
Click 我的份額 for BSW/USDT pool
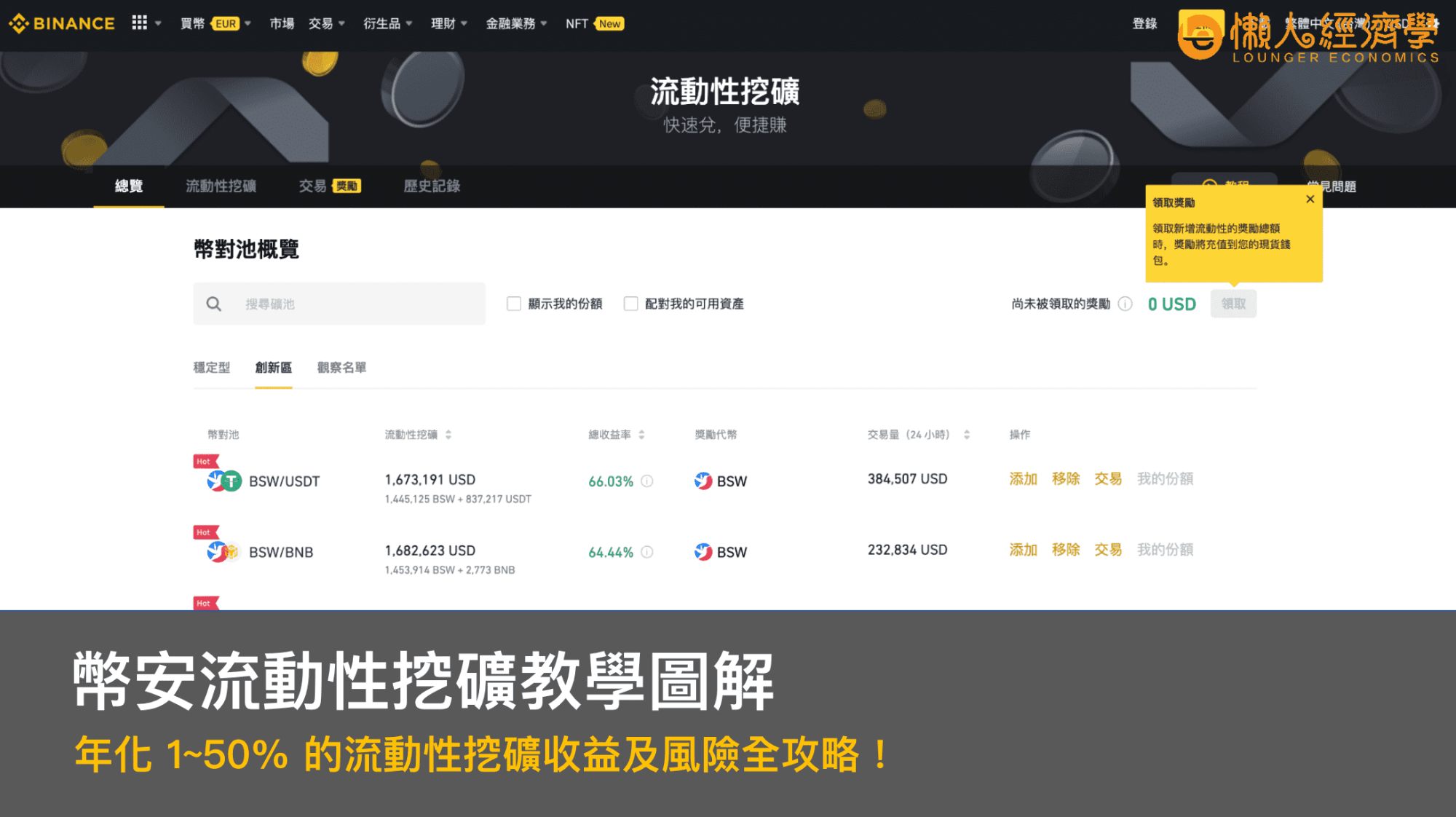1165,478
